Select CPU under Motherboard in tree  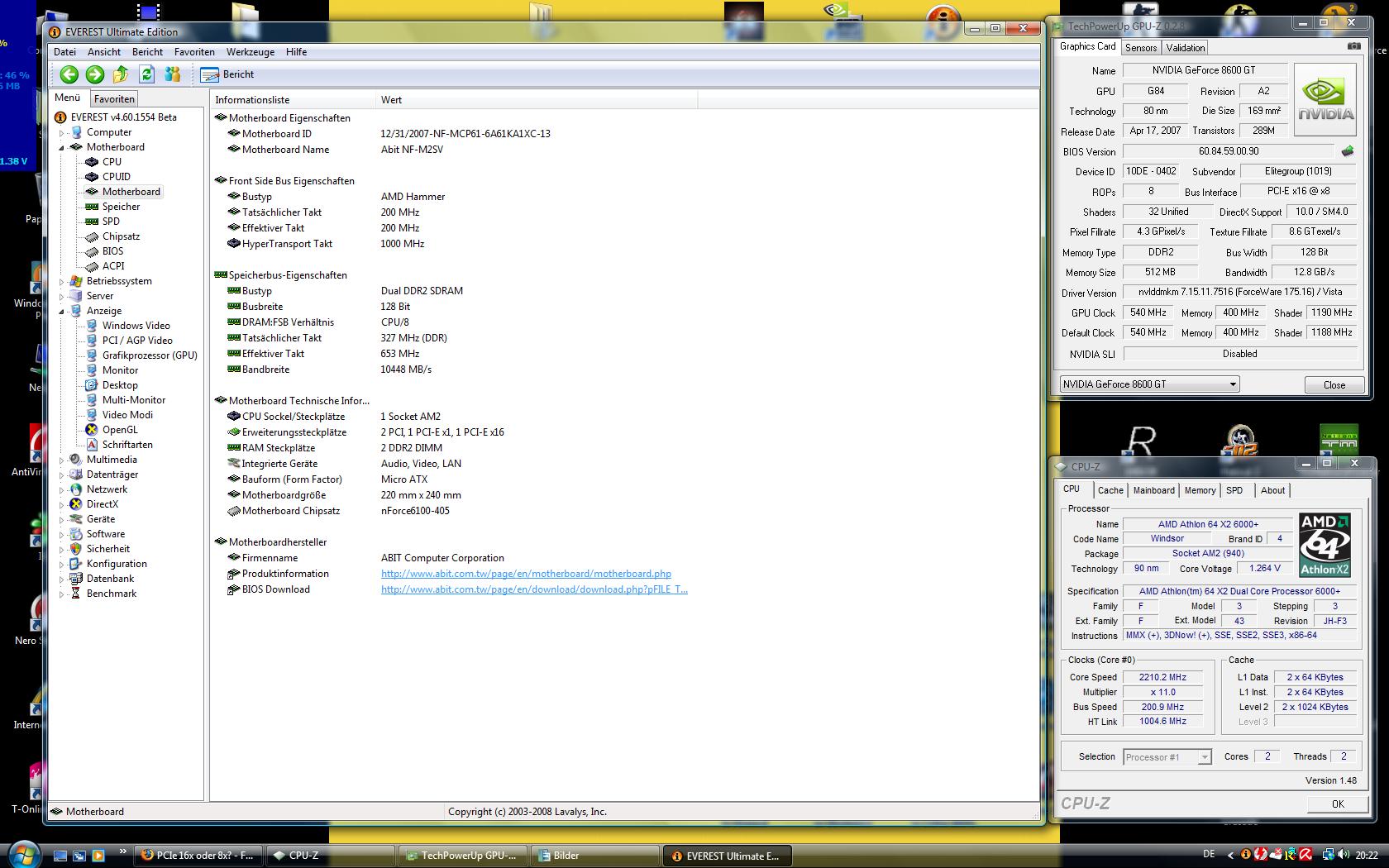pos(112,162)
